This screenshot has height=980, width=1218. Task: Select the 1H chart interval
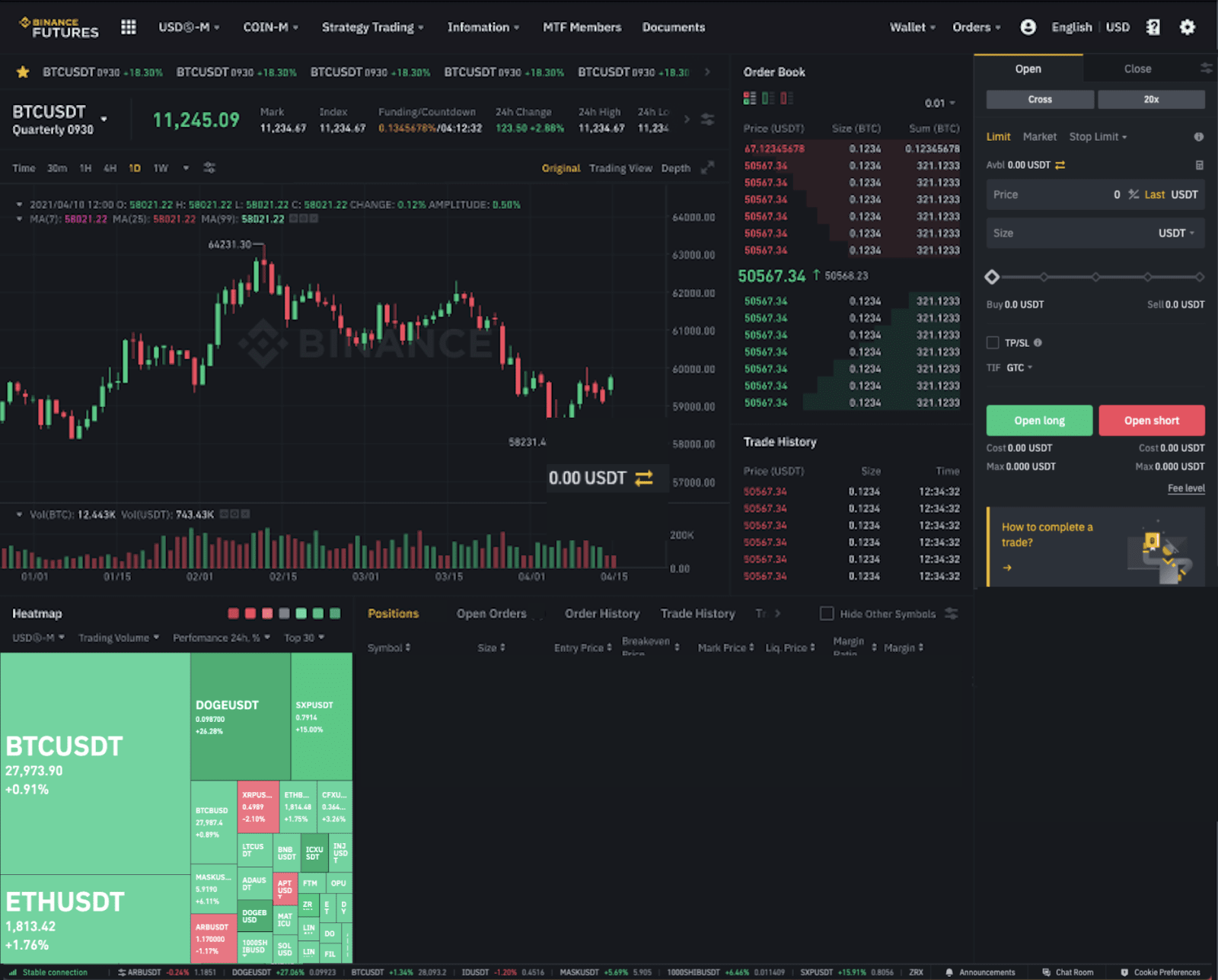[85, 168]
